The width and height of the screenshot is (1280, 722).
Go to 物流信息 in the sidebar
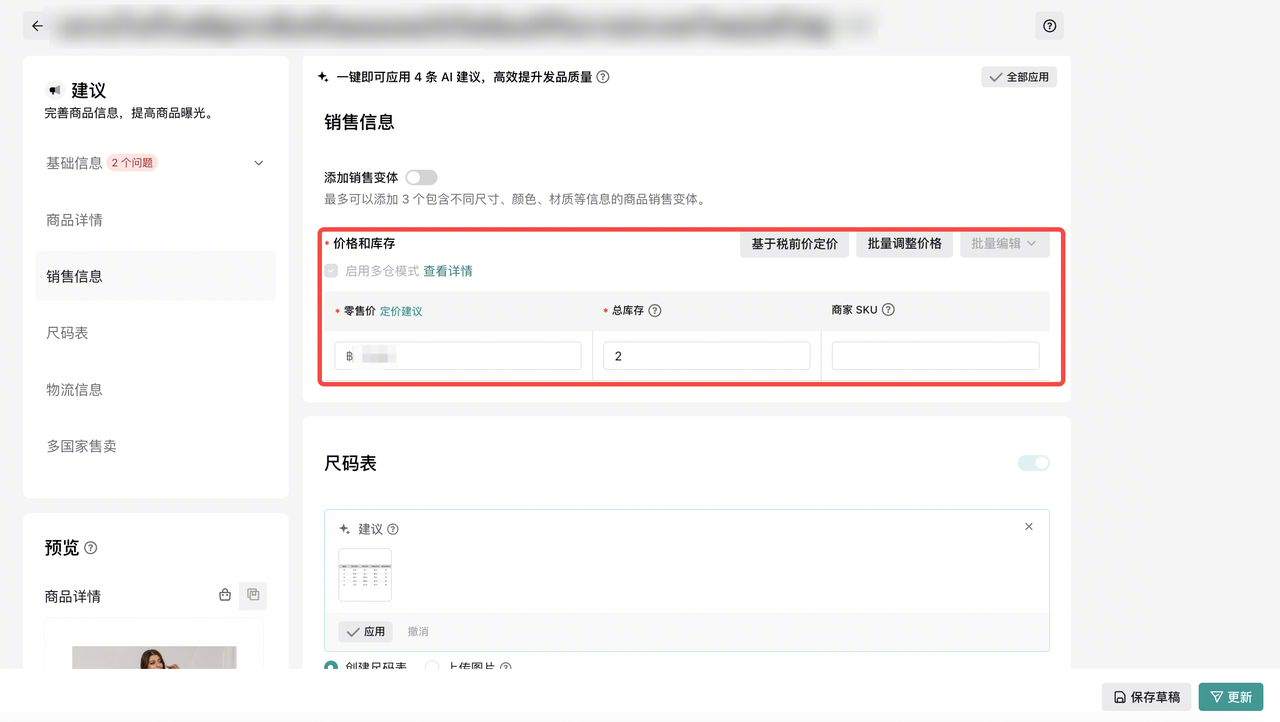click(x=74, y=390)
